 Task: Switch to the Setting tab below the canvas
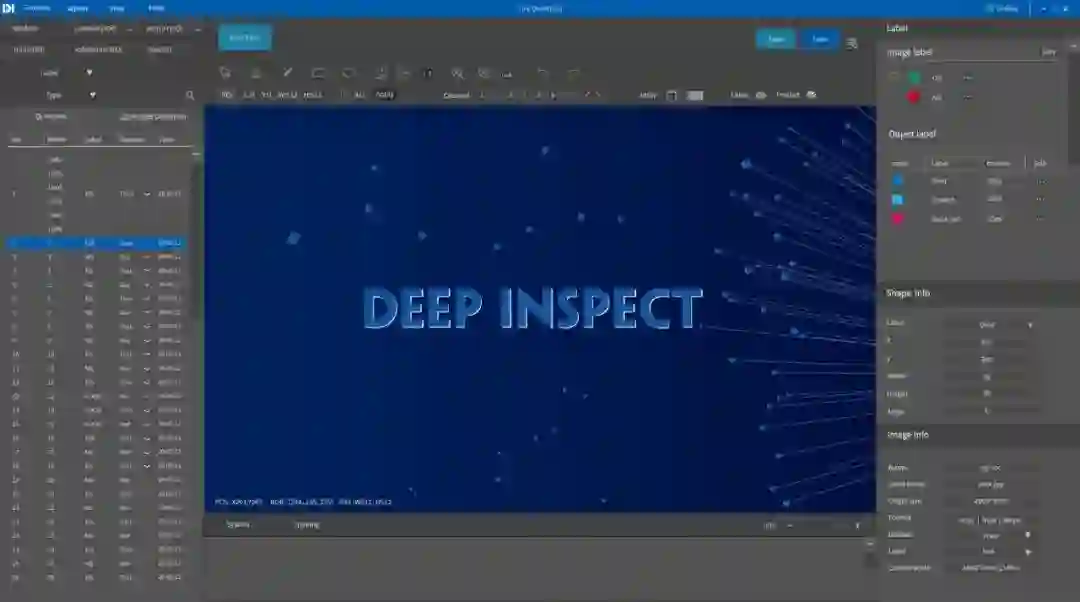coord(238,525)
